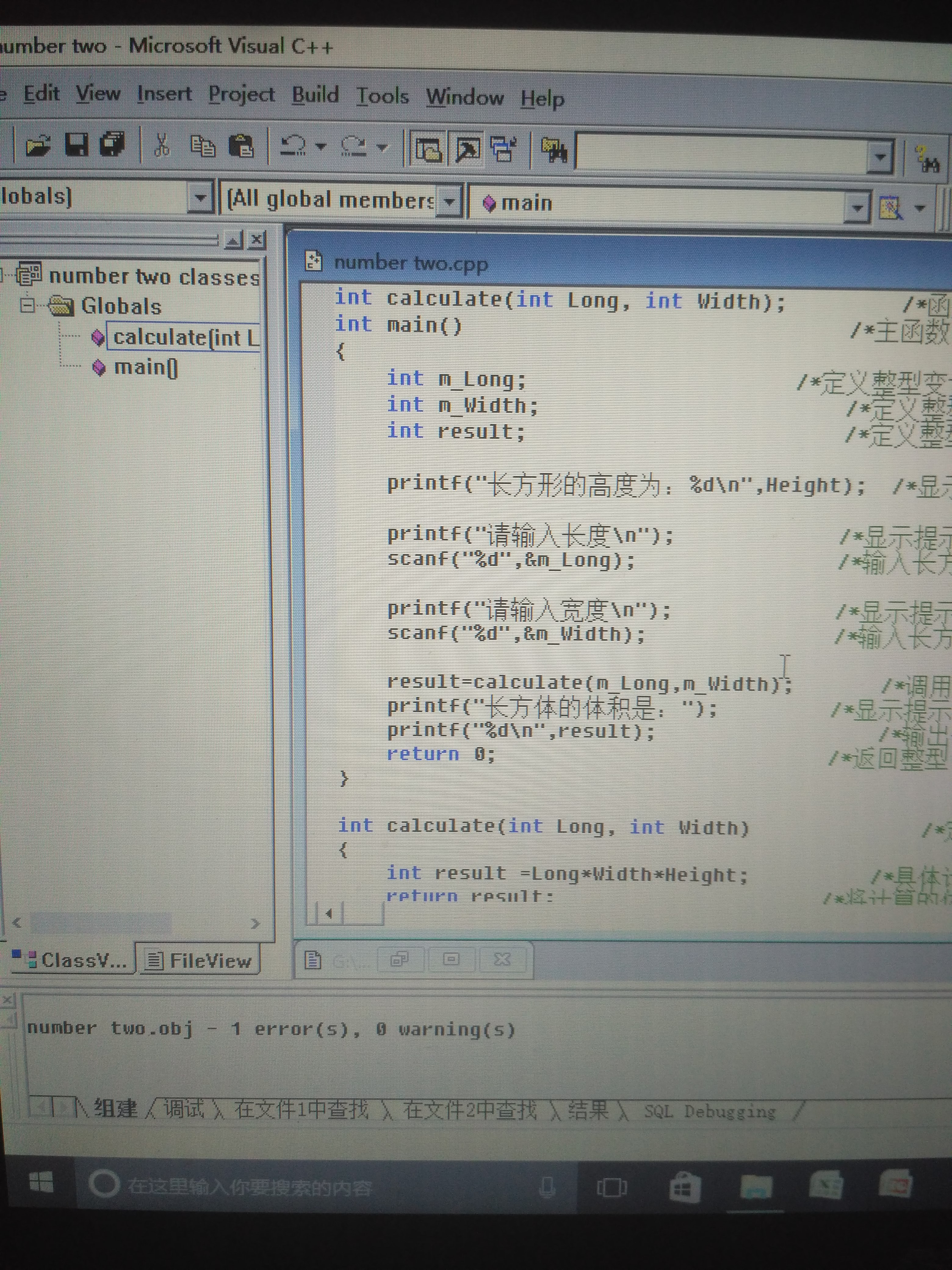The image size is (952, 1270).
Task: Open the Help menu
Action: 542,99
